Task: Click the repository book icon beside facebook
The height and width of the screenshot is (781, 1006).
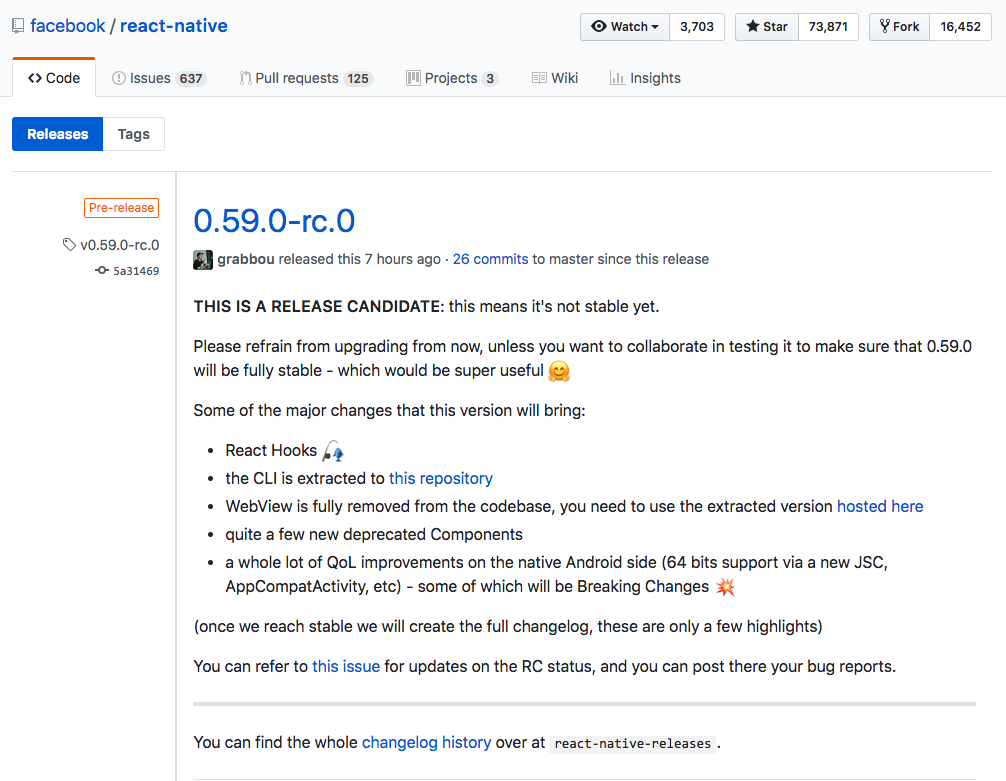Action: 18,26
